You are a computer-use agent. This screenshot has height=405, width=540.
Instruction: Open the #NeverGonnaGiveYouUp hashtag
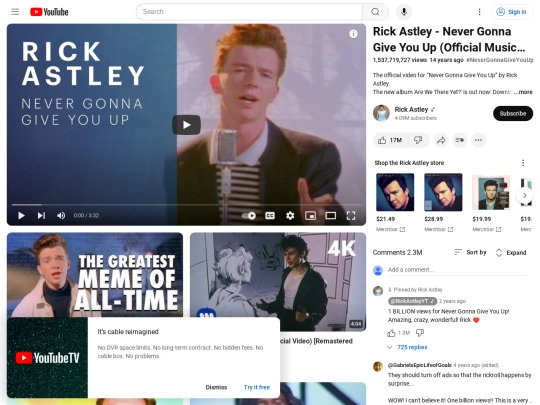(500, 60)
